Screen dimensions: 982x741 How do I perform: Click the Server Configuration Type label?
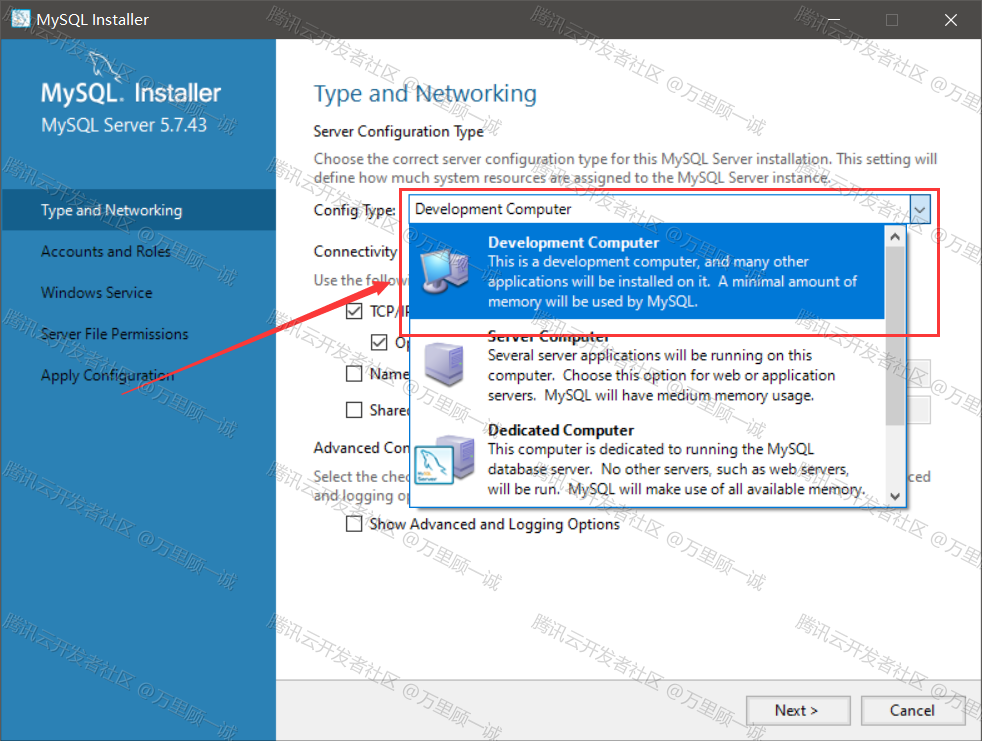click(x=398, y=132)
